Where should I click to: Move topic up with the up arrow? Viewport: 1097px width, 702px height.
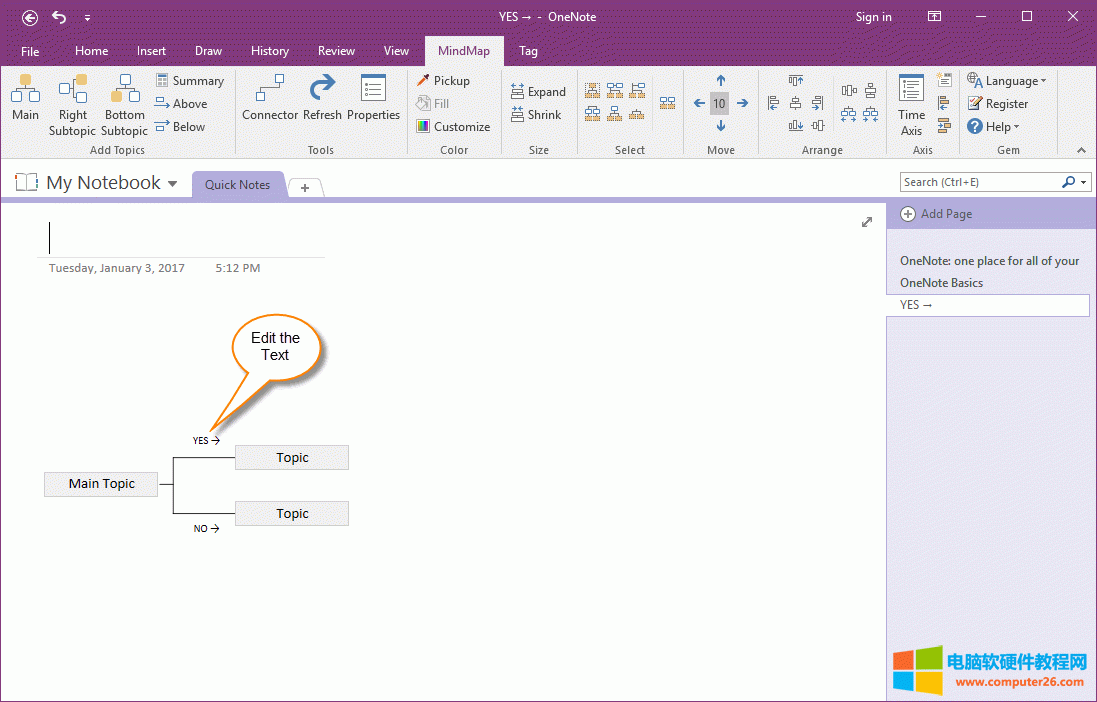point(720,81)
